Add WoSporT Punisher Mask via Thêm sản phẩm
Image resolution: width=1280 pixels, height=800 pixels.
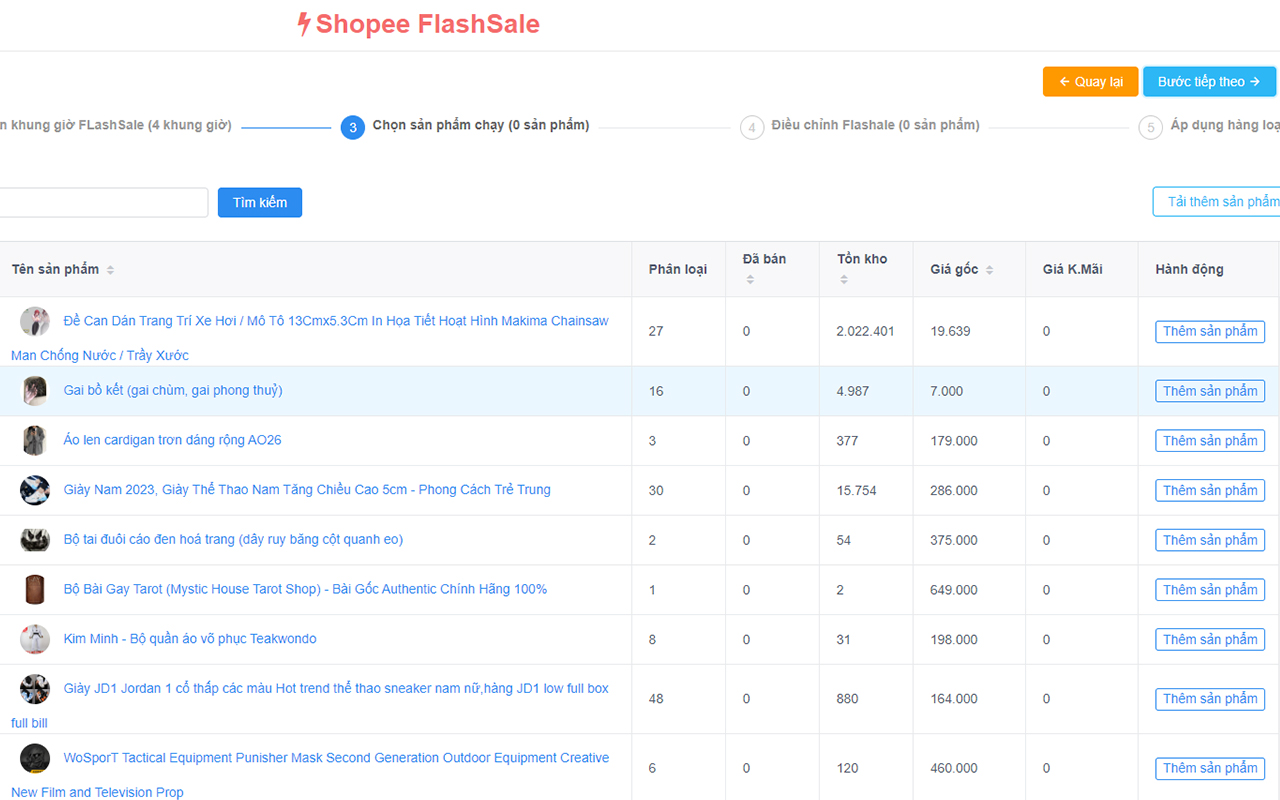(1210, 768)
